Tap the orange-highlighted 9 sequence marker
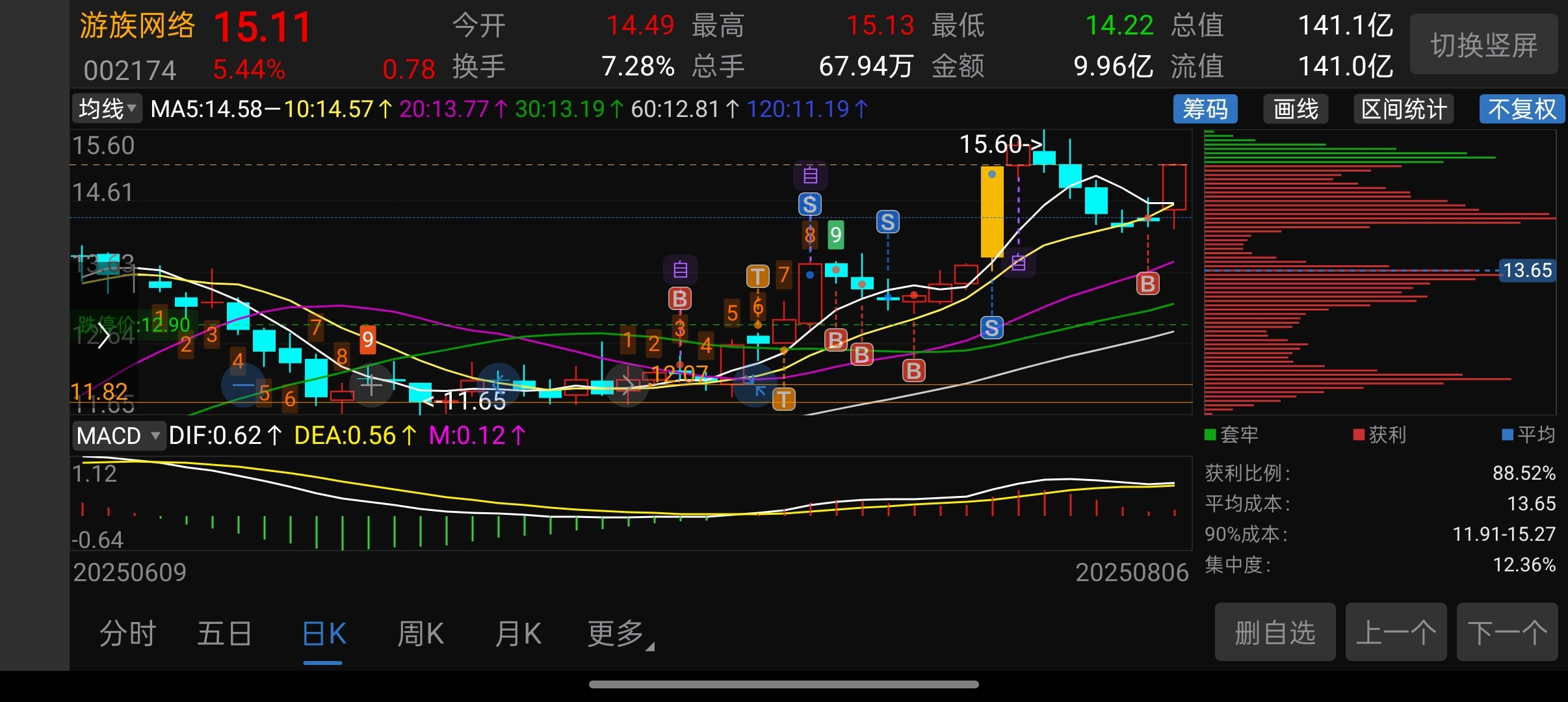1568x702 pixels. pos(368,339)
